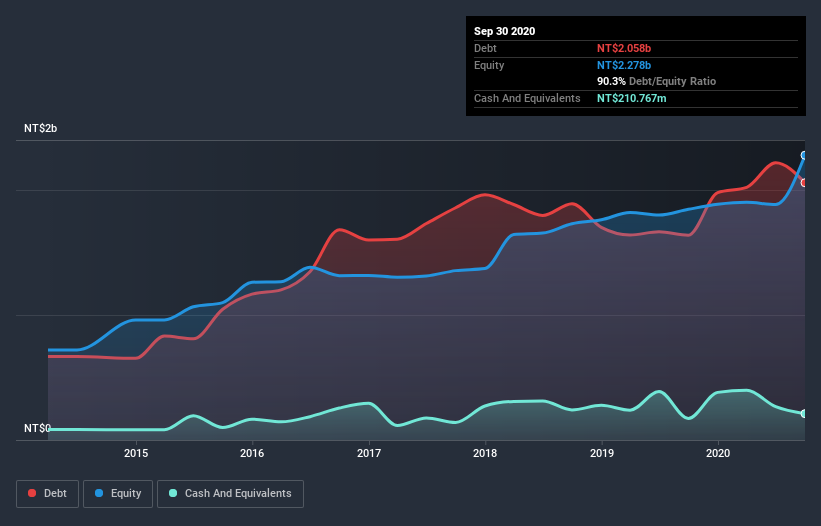Toggle the Debt series legend button
Image resolution: width=821 pixels, height=526 pixels.
[x=47, y=494]
